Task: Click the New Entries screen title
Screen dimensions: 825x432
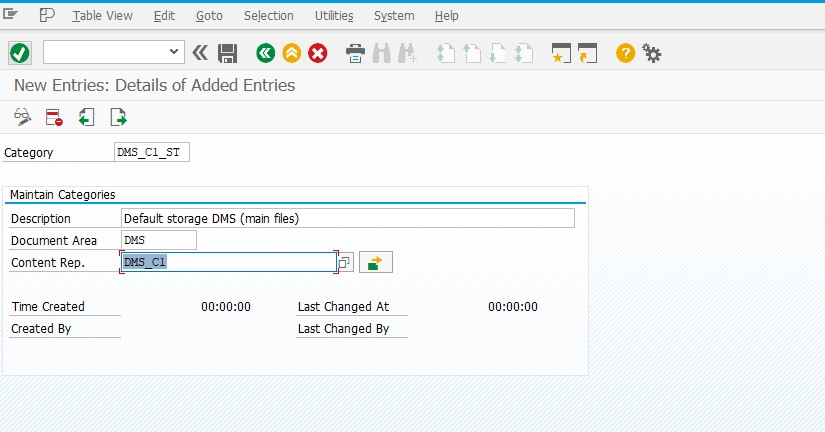Action: pos(155,85)
